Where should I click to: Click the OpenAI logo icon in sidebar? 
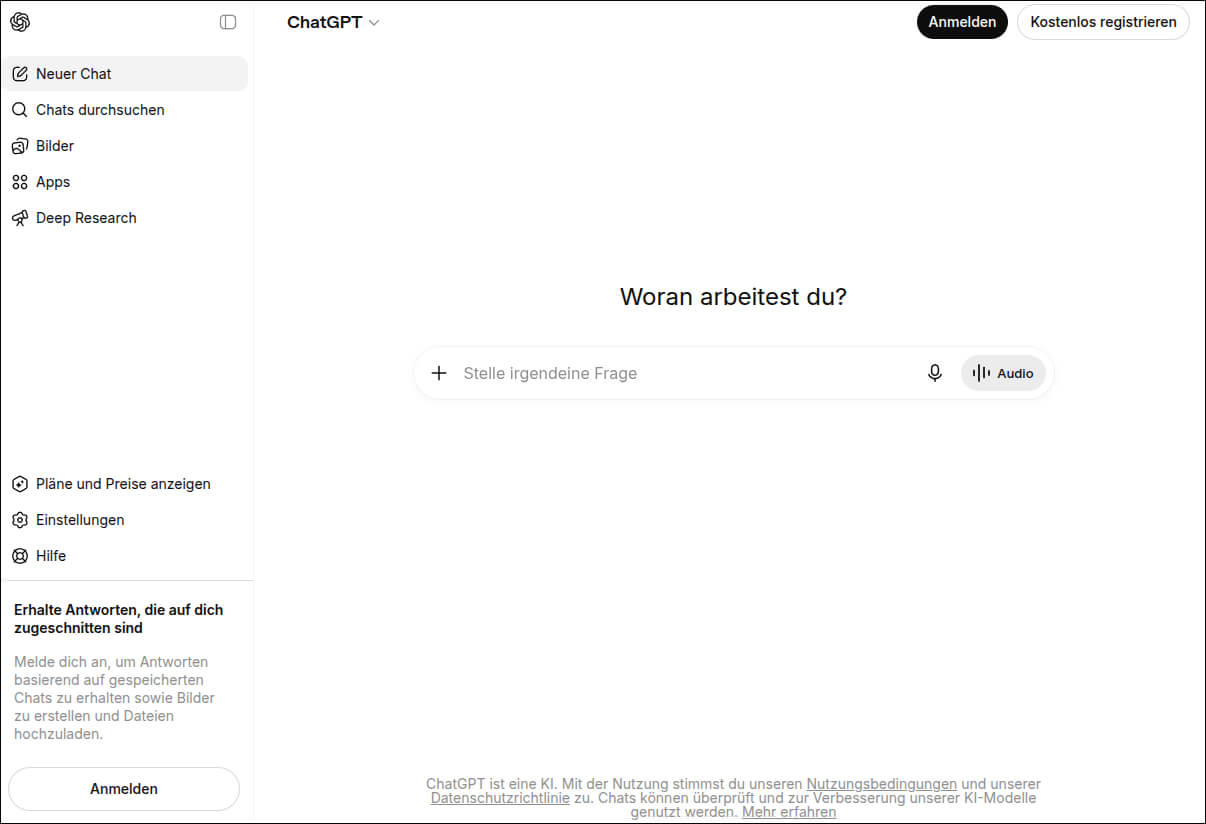[20, 22]
